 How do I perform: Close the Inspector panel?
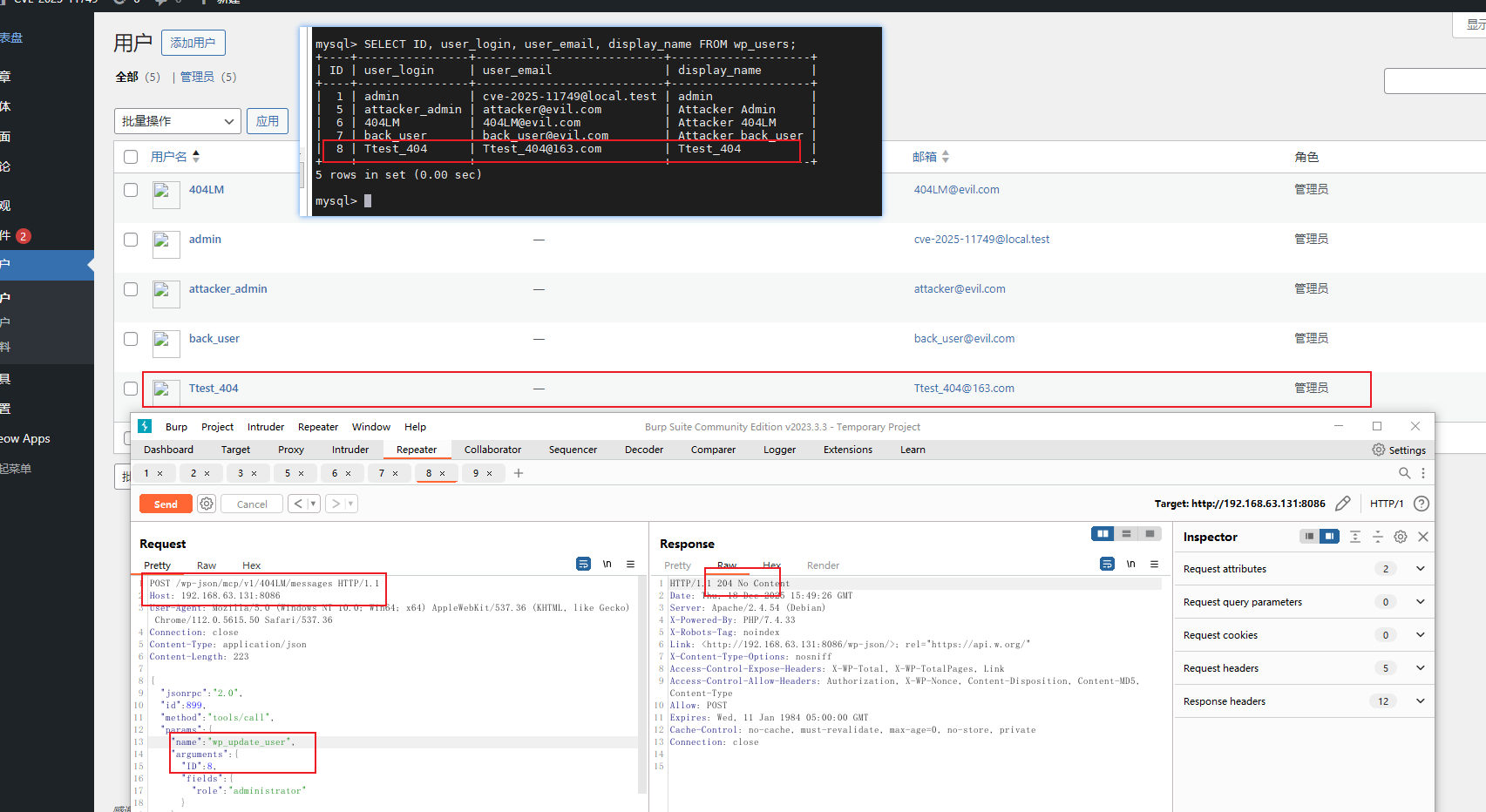(x=1423, y=537)
